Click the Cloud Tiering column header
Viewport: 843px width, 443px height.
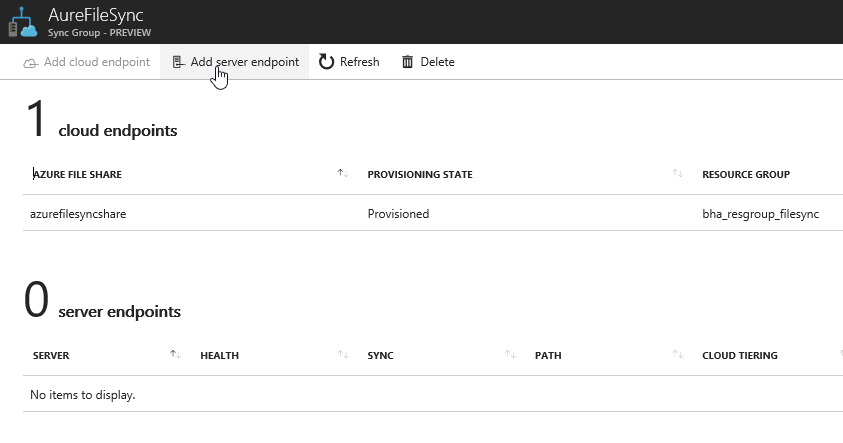point(740,355)
